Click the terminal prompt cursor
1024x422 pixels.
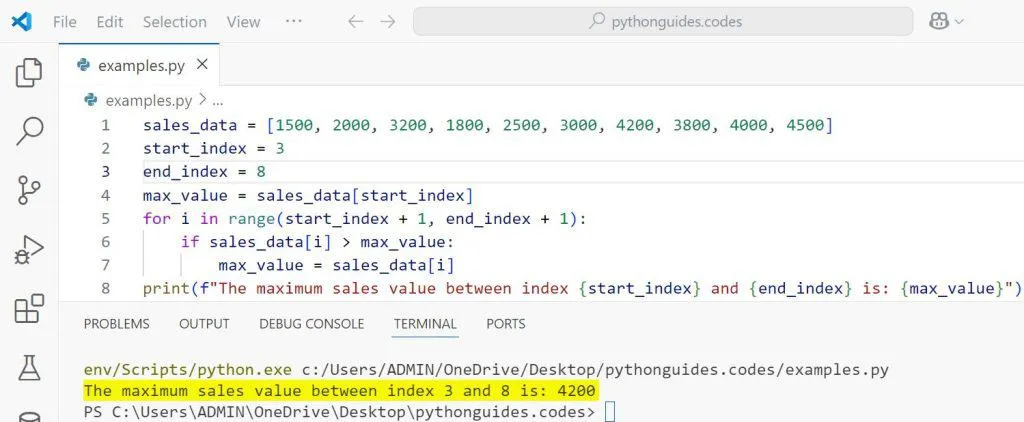tap(610, 412)
